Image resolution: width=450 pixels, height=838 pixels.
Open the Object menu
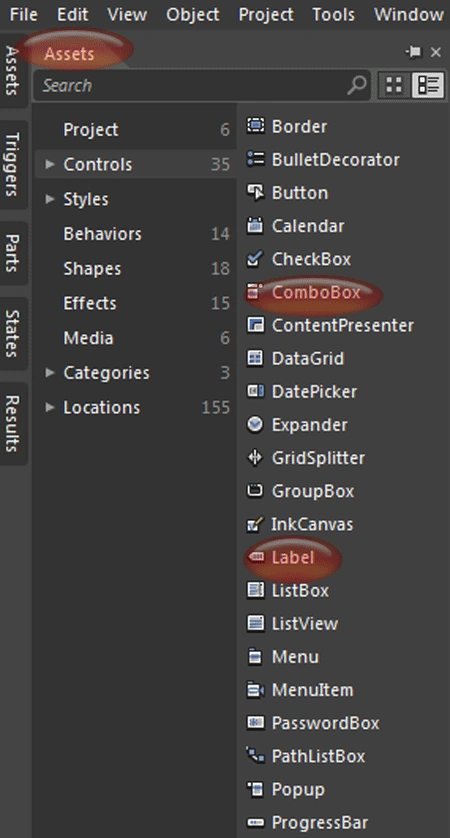click(192, 14)
